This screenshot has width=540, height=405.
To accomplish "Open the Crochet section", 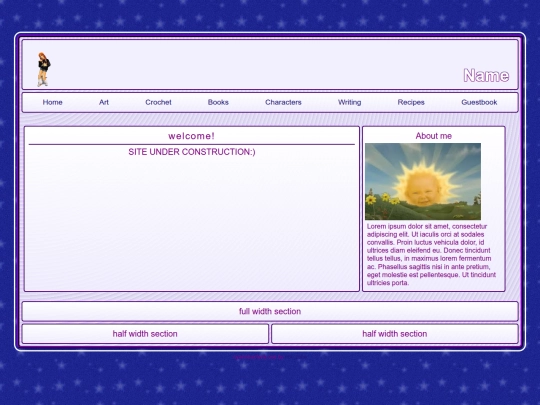I will (158, 102).
